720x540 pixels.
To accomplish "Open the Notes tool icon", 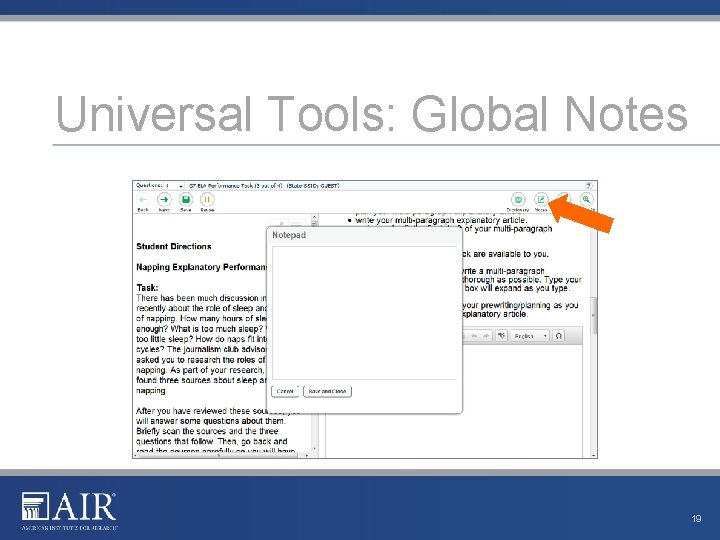I will pyautogui.click(x=541, y=200).
